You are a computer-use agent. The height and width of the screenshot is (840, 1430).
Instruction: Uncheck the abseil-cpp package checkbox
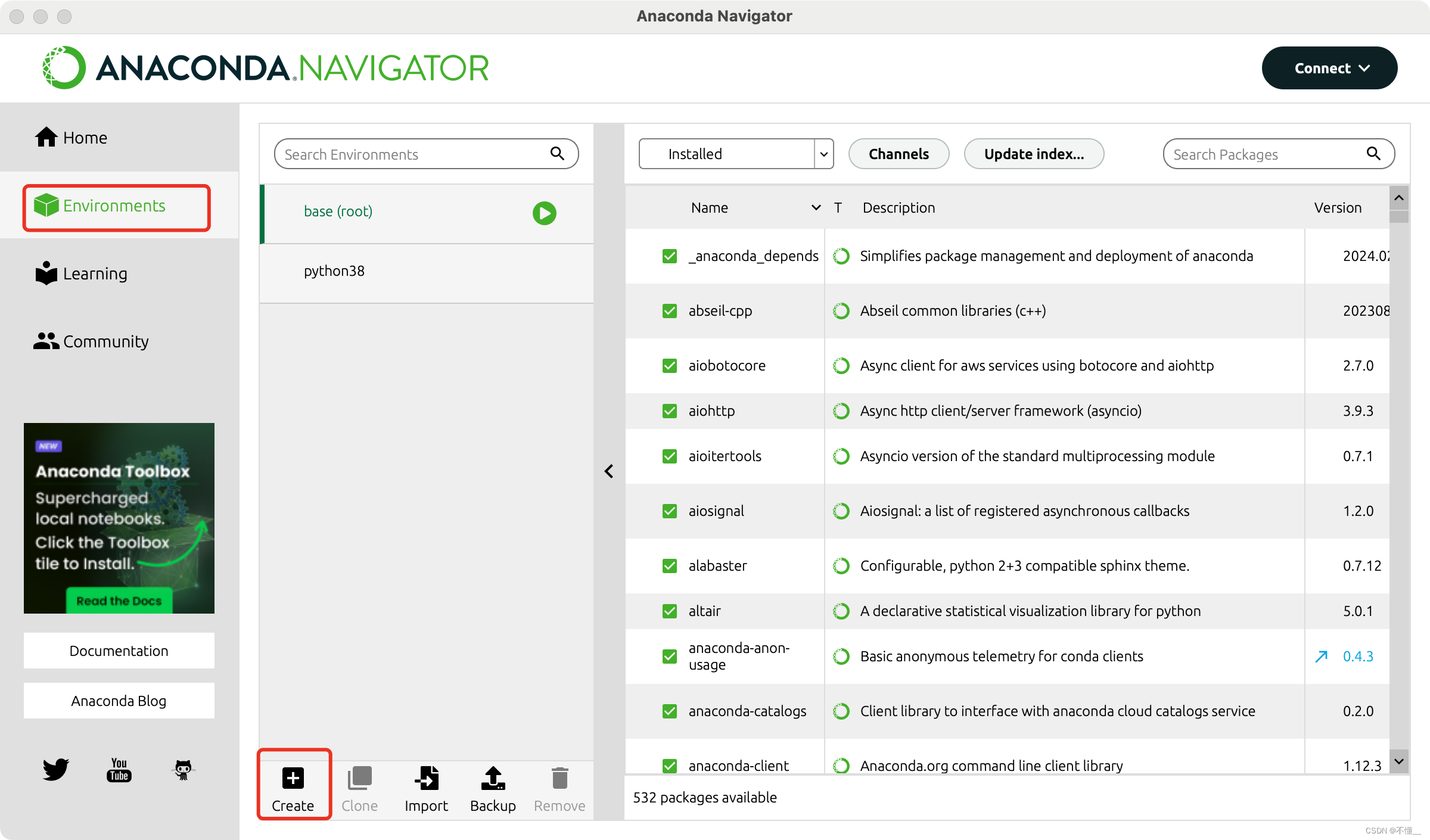pyautogui.click(x=670, y=311)
